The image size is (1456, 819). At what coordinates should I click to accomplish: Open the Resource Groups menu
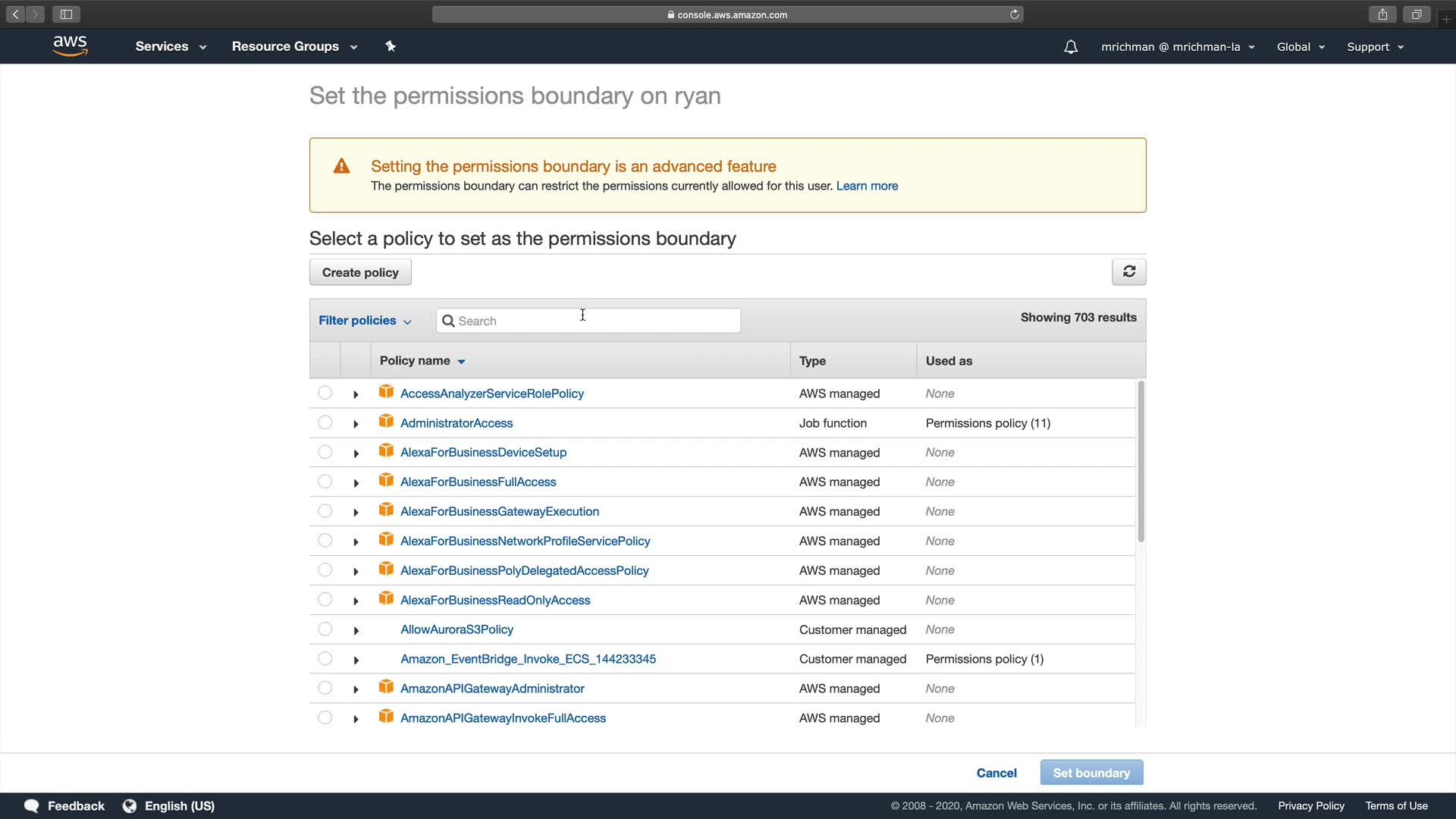tap(294, 46)
